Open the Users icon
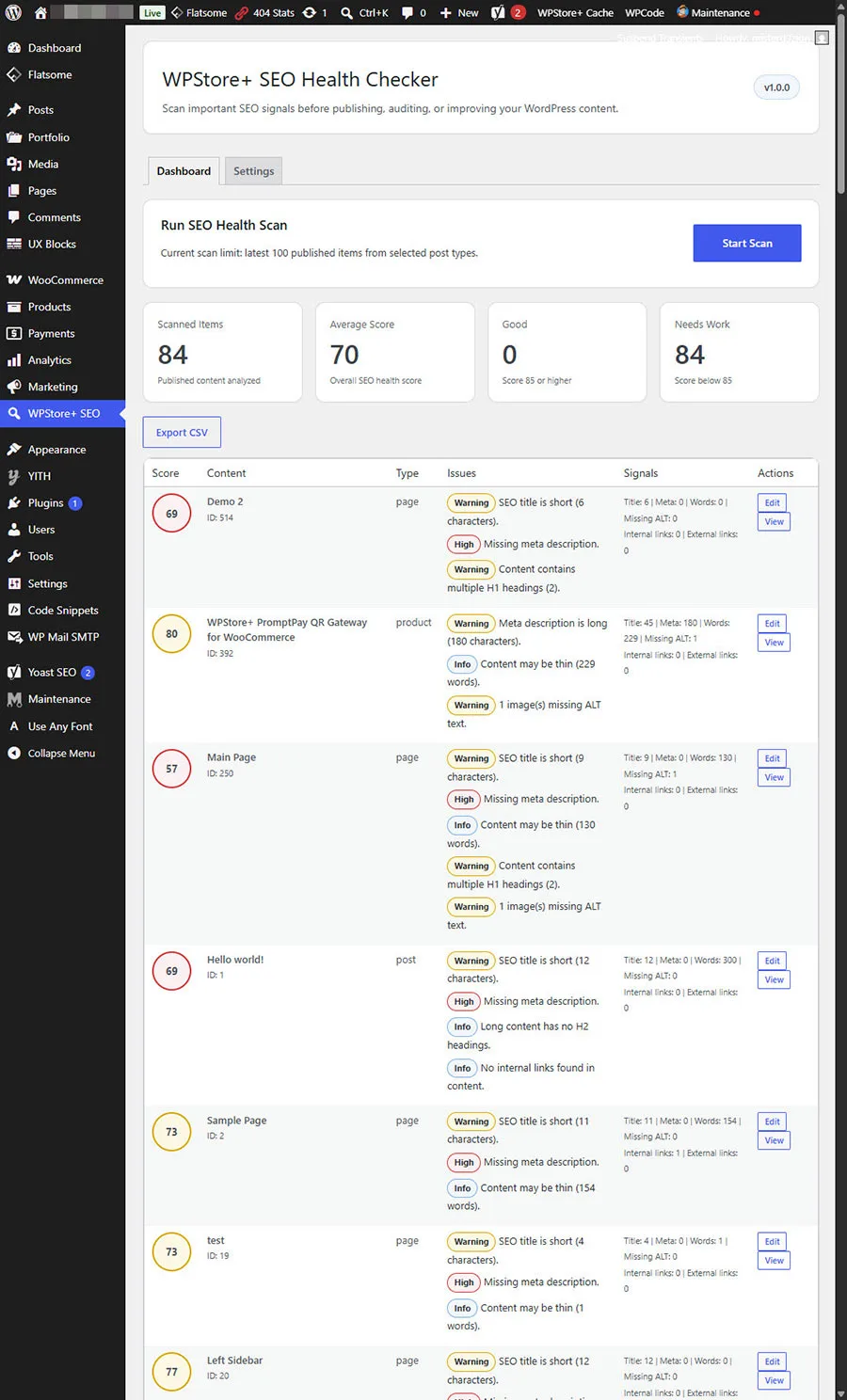The width and height of the screenshot is (847, 1400). [x=14, y=530]
